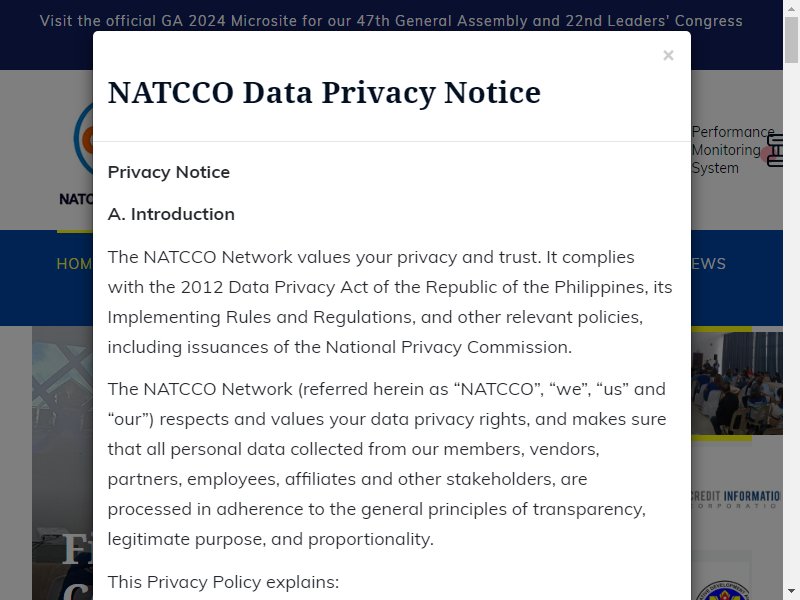
Task: Click the empty scrollbar track below thumb
Action: [x=791, y=327]
